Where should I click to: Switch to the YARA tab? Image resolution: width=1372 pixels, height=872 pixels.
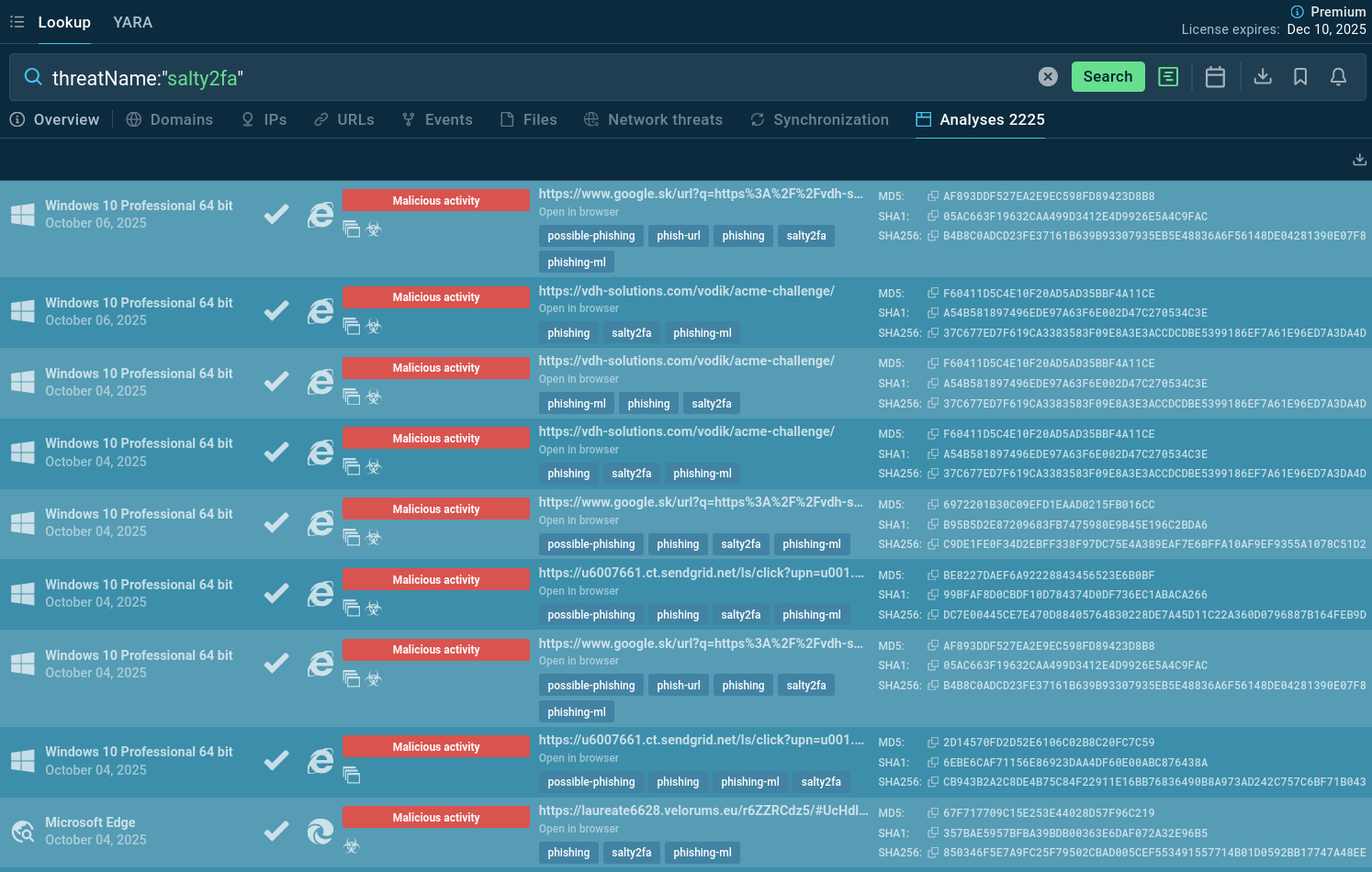point(132,22)
